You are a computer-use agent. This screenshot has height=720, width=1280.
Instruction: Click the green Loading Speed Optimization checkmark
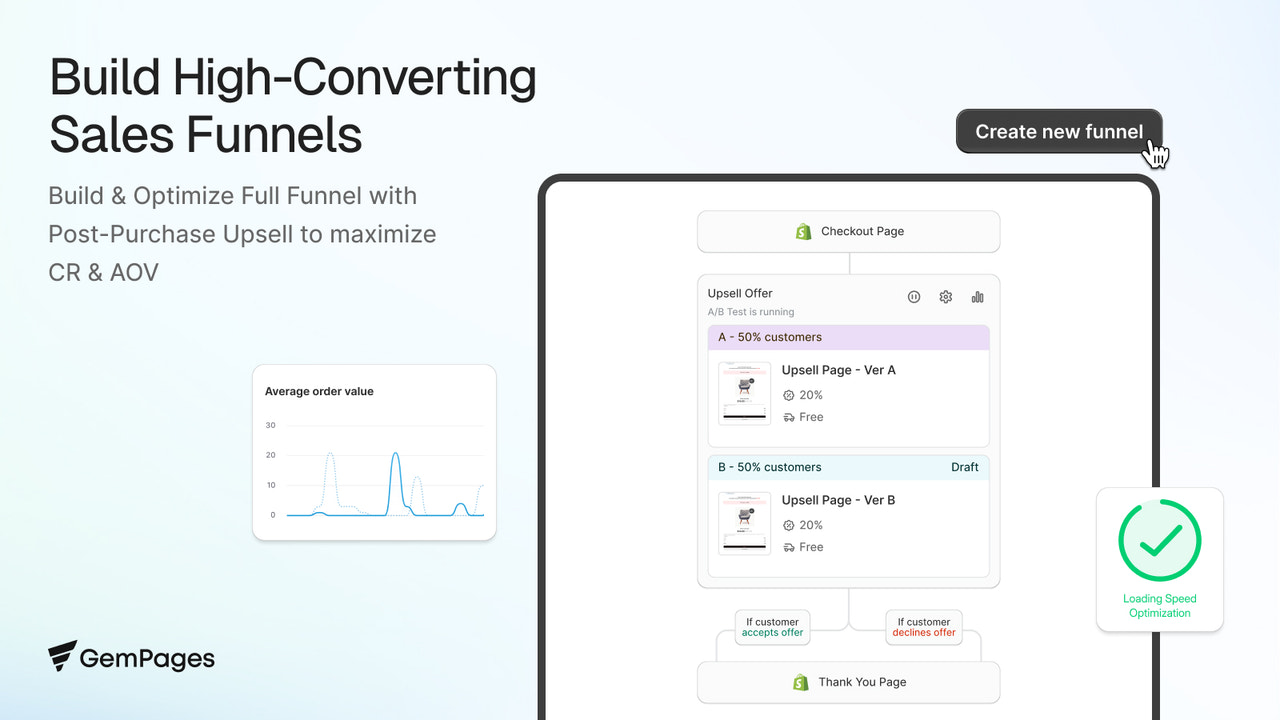pos(1159,540)
